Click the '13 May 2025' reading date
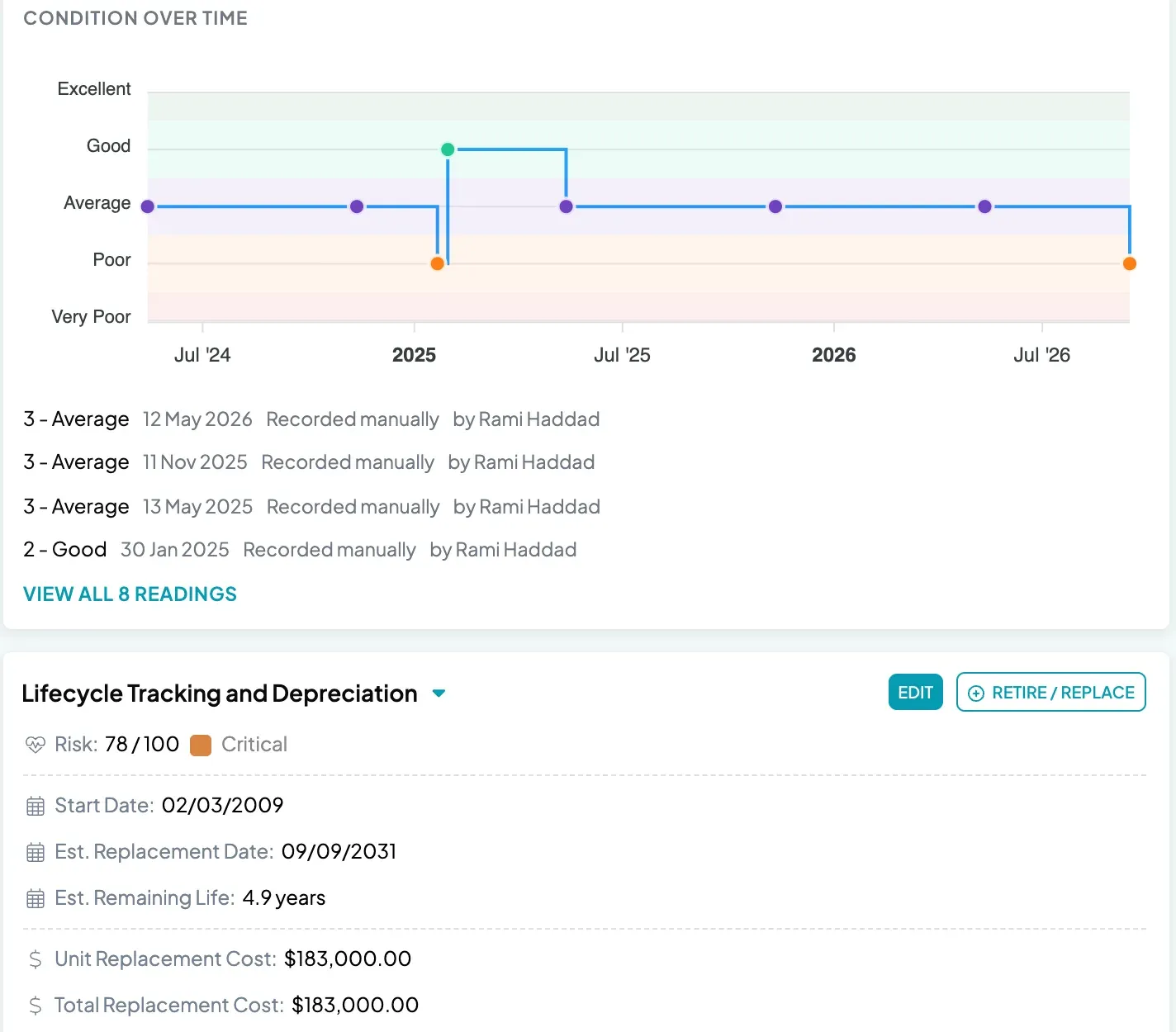The width and height of the screenshot is (1176, 1032). pyautogui.click(x=198, y=507)
